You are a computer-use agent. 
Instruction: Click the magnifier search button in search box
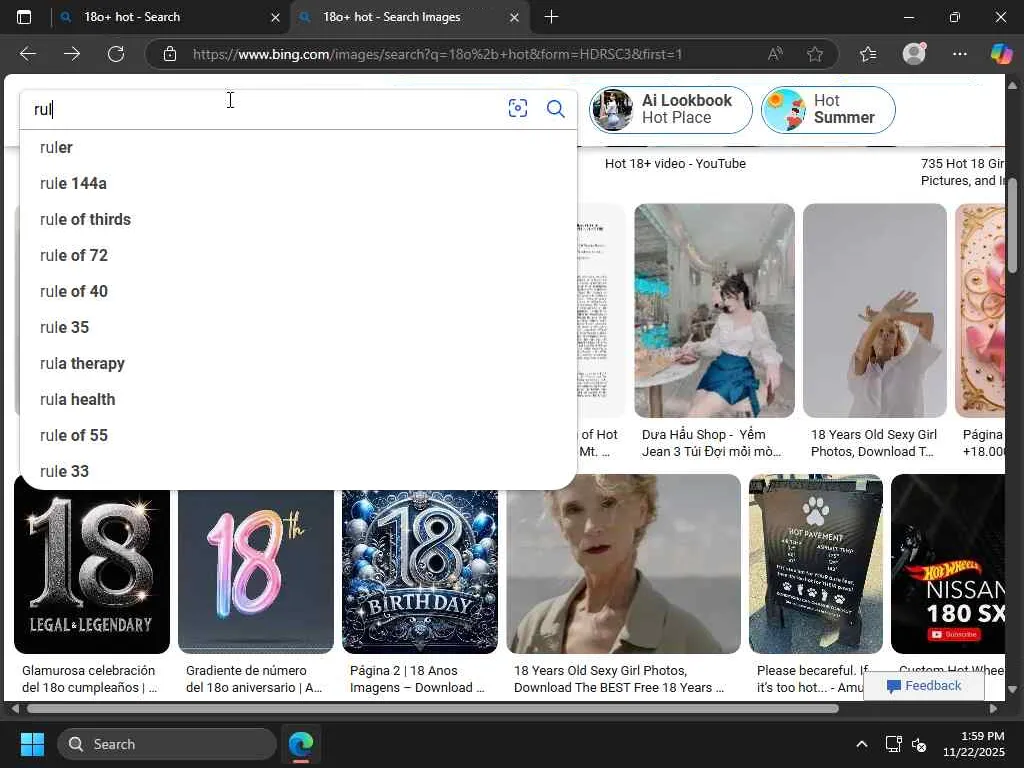point(555,108)
